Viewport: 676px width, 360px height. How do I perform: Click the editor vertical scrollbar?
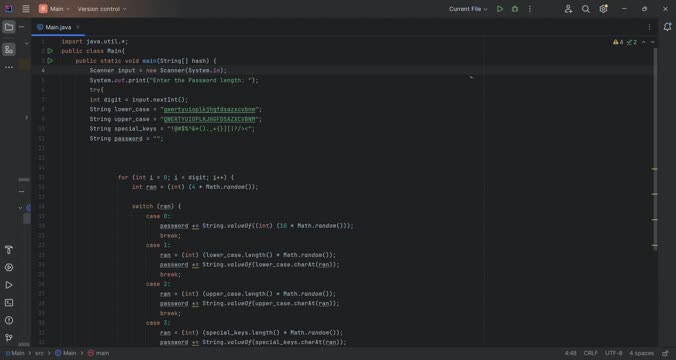655,149
